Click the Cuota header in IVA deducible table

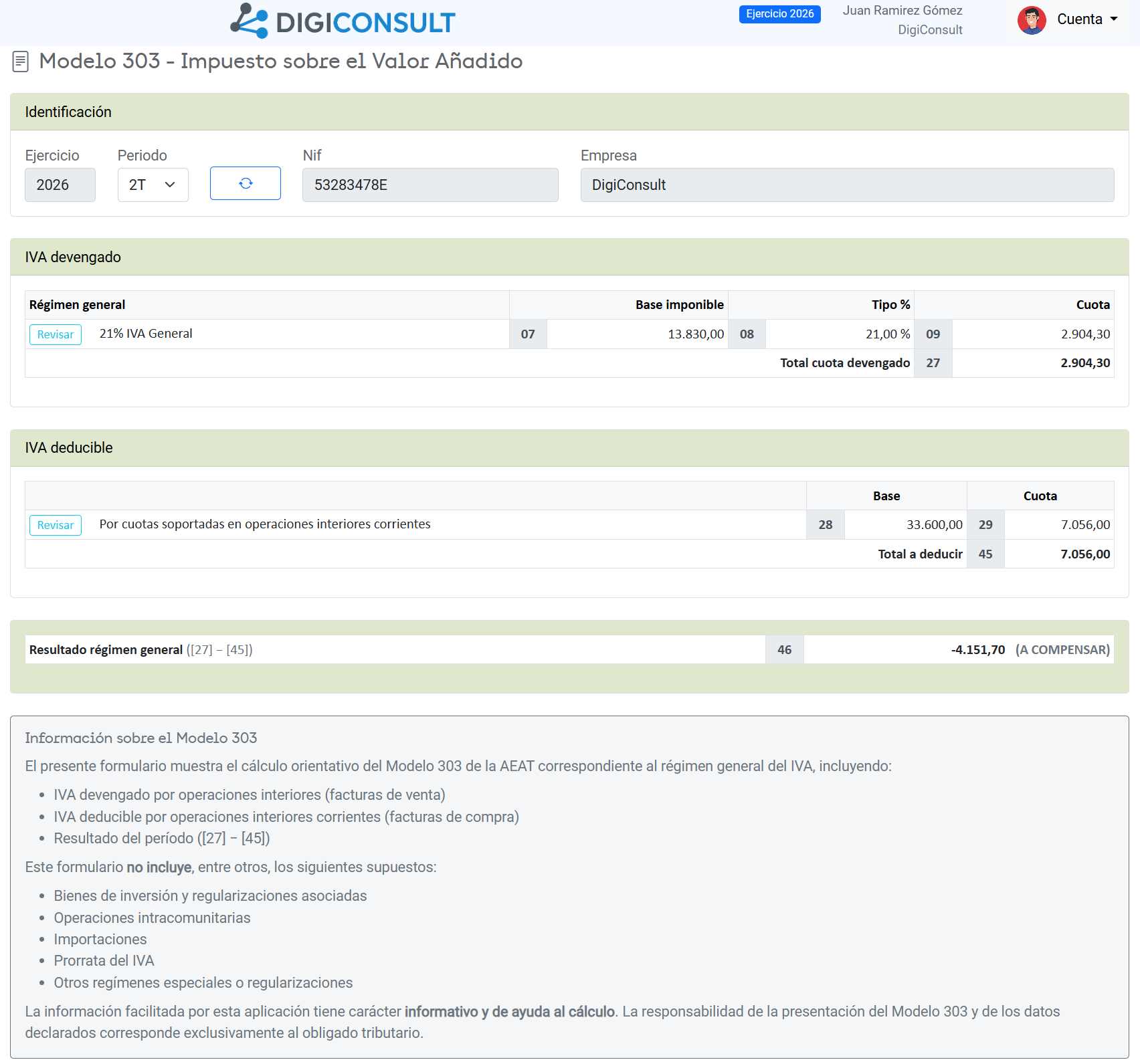tap(1040, 496)
